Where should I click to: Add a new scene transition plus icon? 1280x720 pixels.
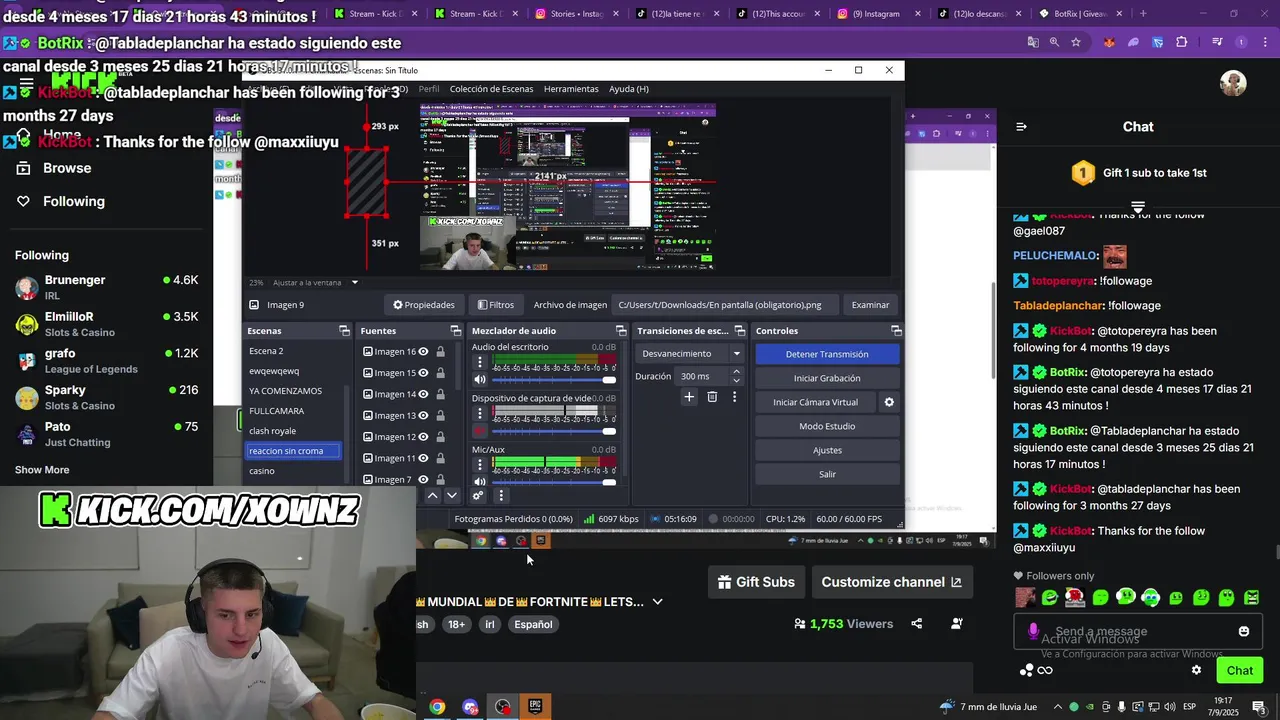point(689,397)
